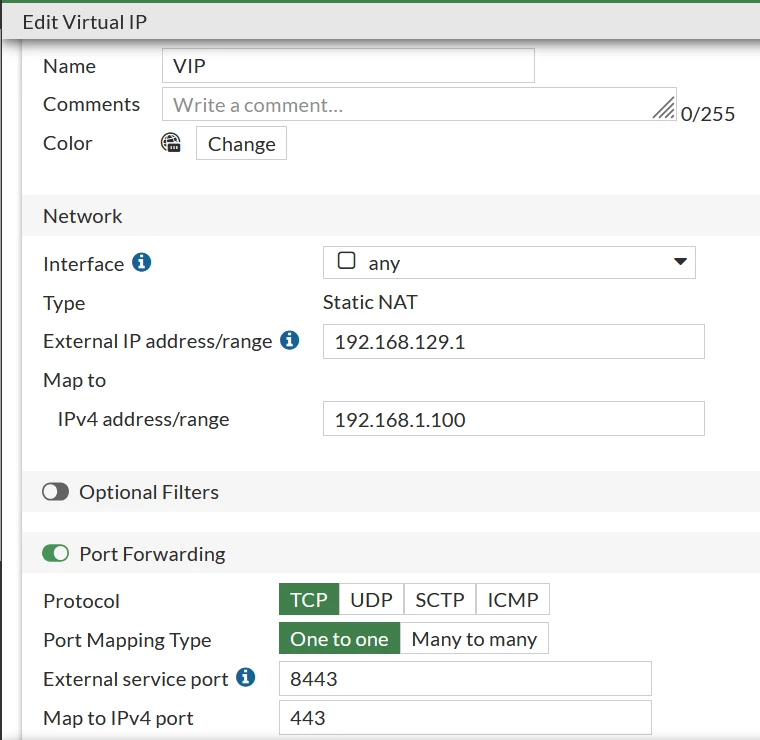Choose One to one port mapping
This screenshot has width=760, height=740.
339,639
